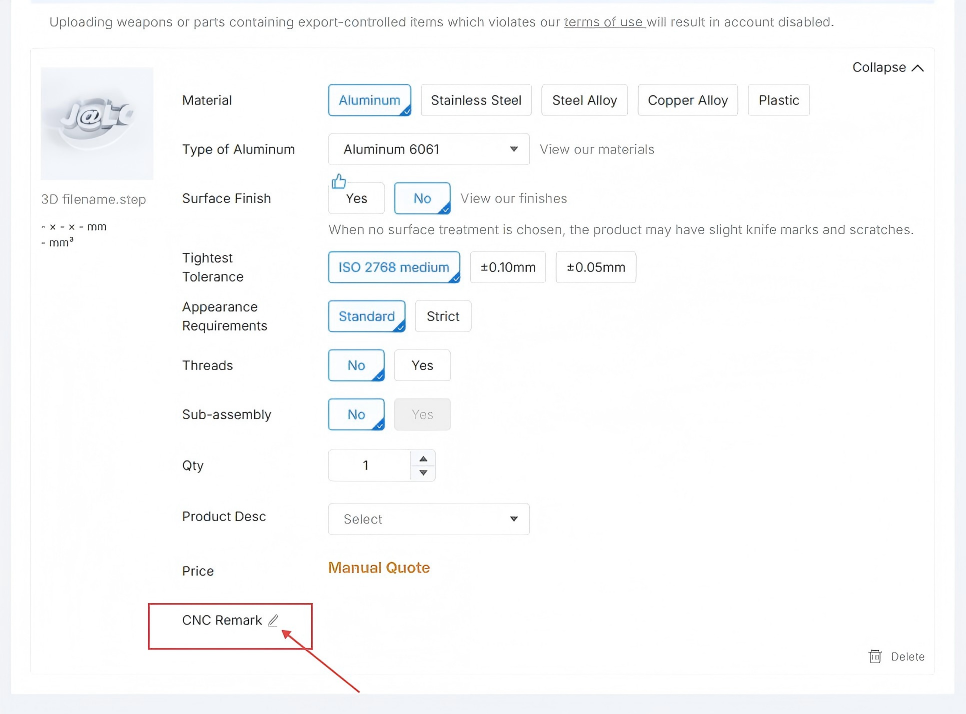Screen dimensions: 966x714
Task: Decrease quantity with the down arrow
Action: pos(423,473)
